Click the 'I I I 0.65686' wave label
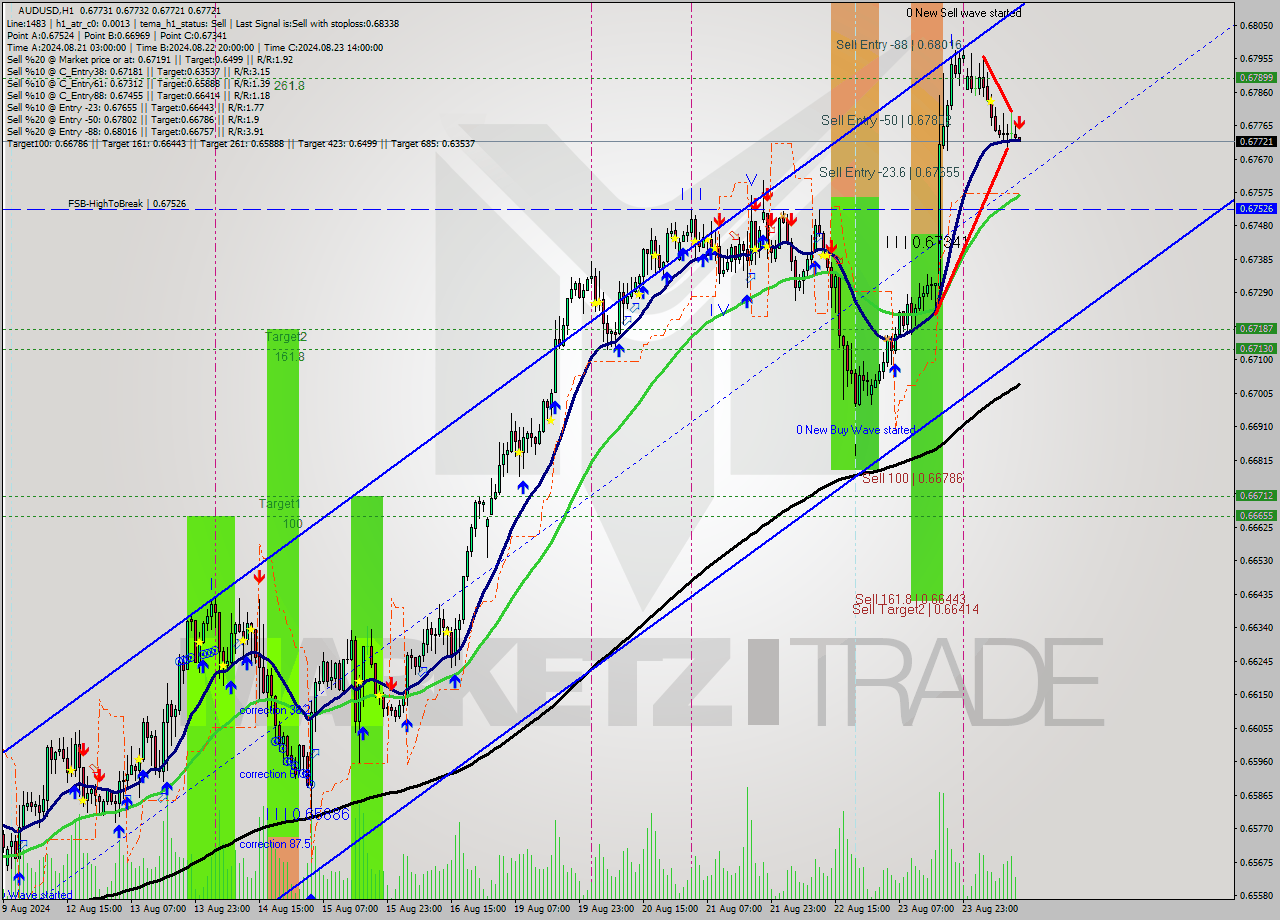 [306, 815]
